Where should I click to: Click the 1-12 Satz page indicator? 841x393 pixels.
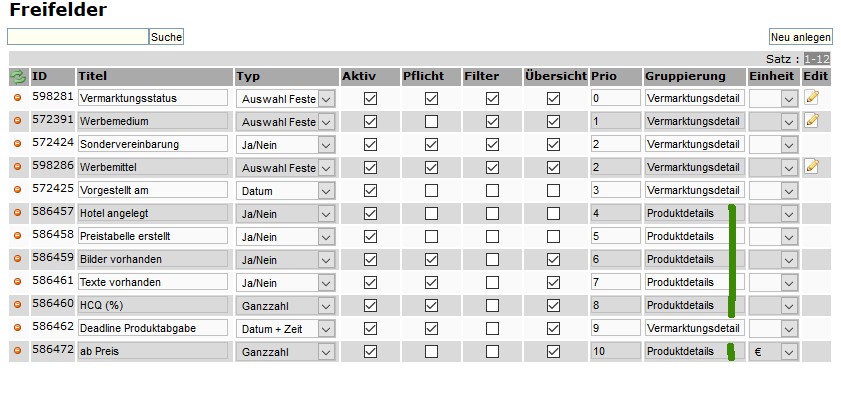coord(817,59)
